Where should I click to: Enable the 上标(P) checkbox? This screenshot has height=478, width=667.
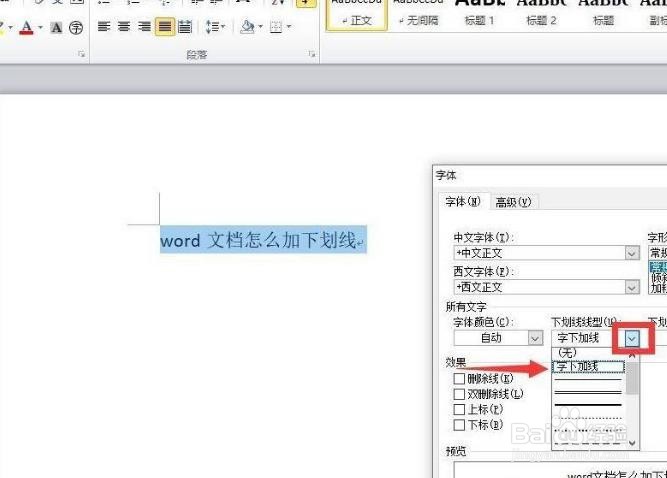[459, 409]
